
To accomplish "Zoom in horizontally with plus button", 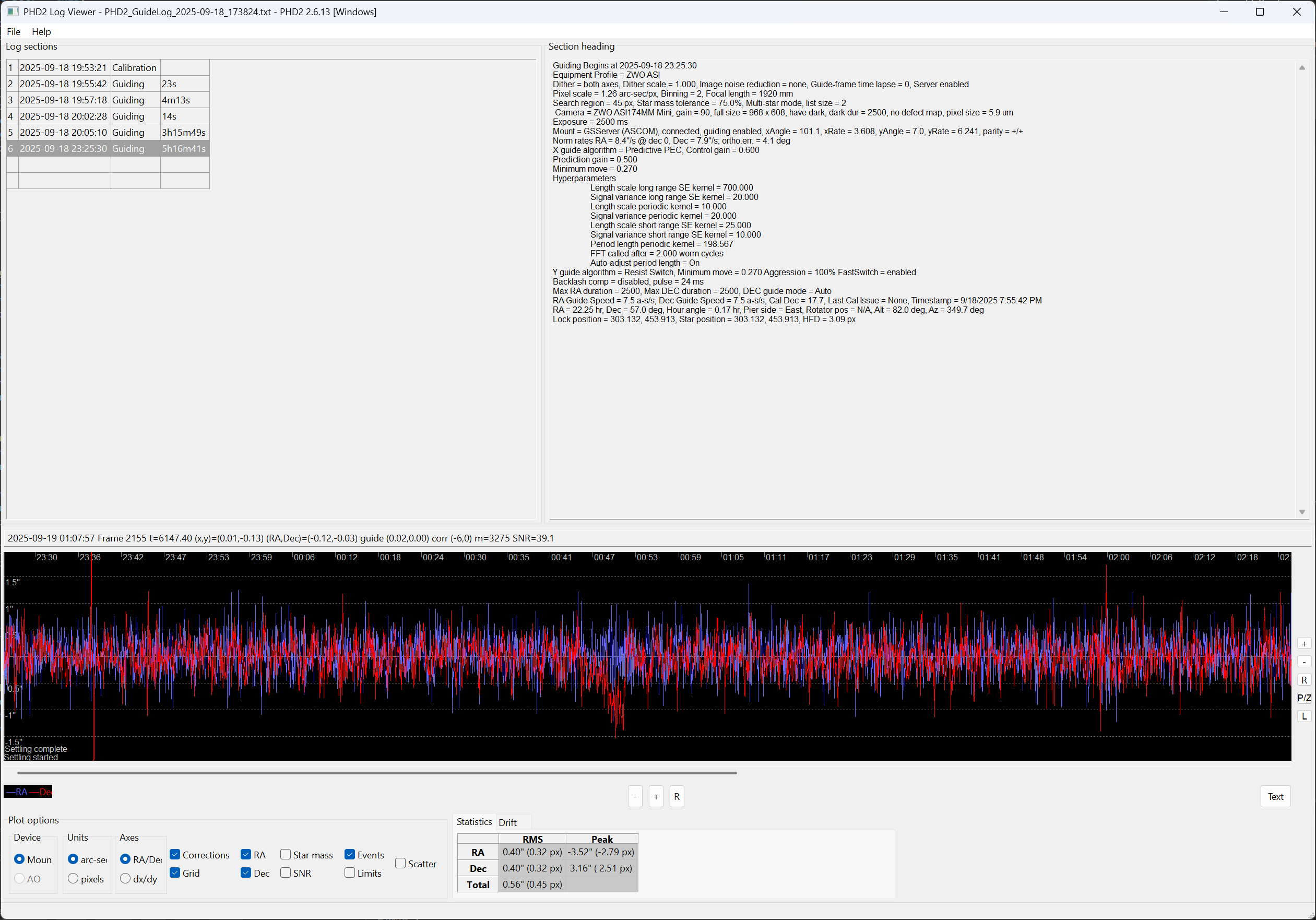I will (x=656, y=796).
